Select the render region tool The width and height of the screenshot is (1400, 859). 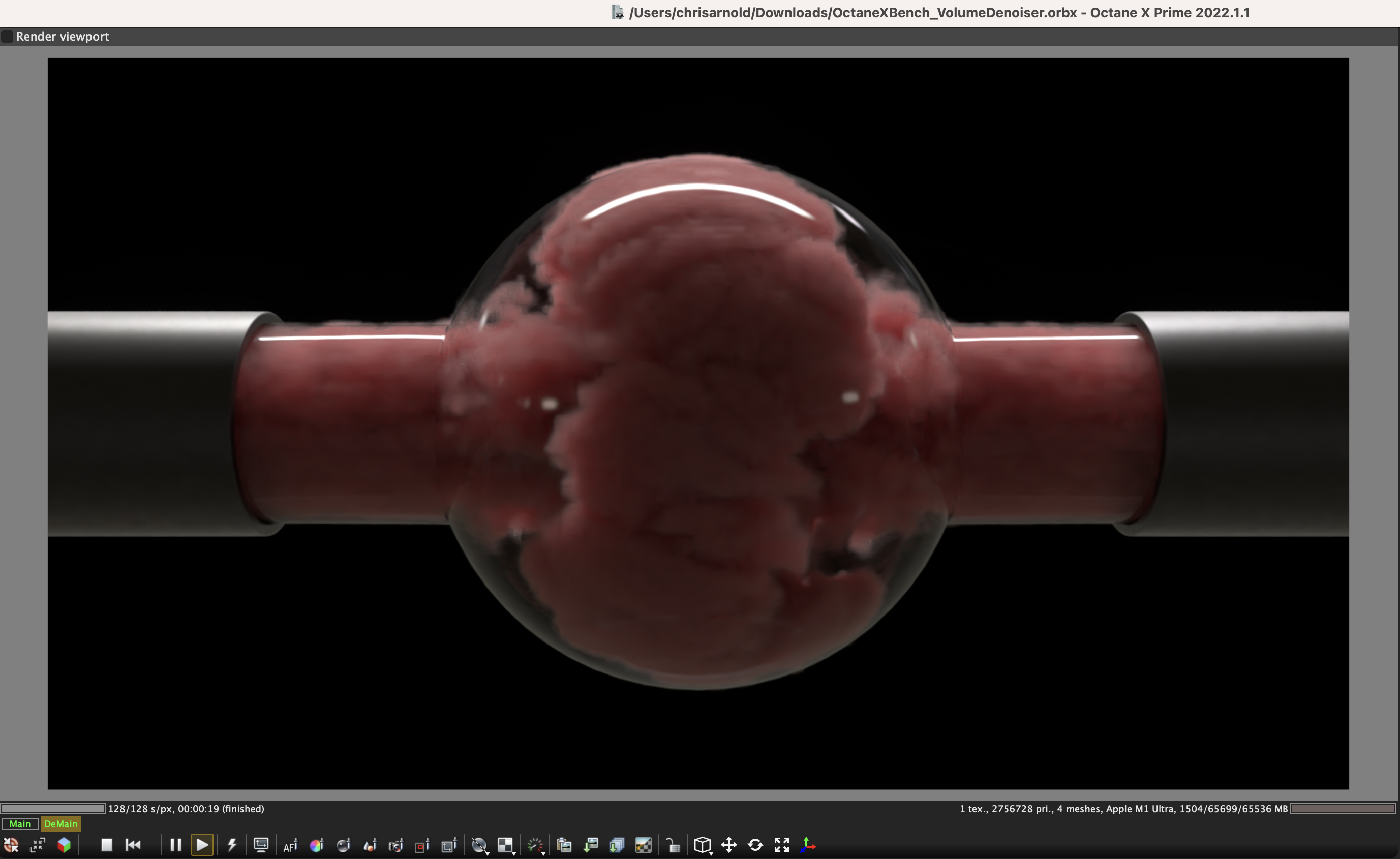click(x=422, y=845)
